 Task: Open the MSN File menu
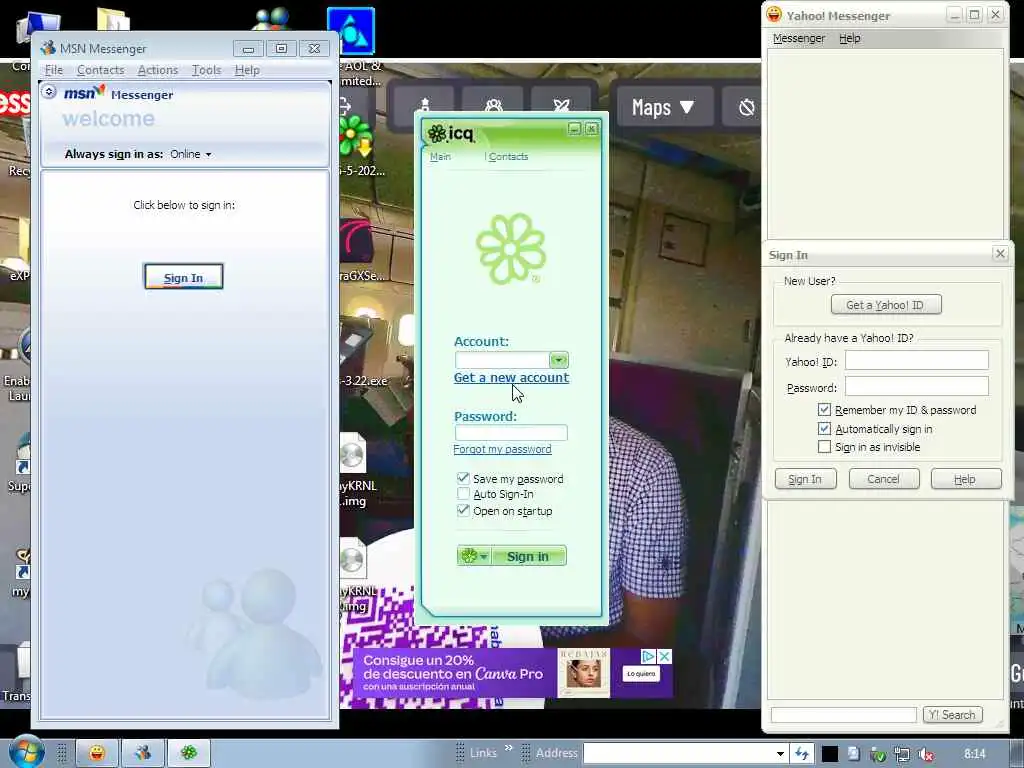[54, 70]
